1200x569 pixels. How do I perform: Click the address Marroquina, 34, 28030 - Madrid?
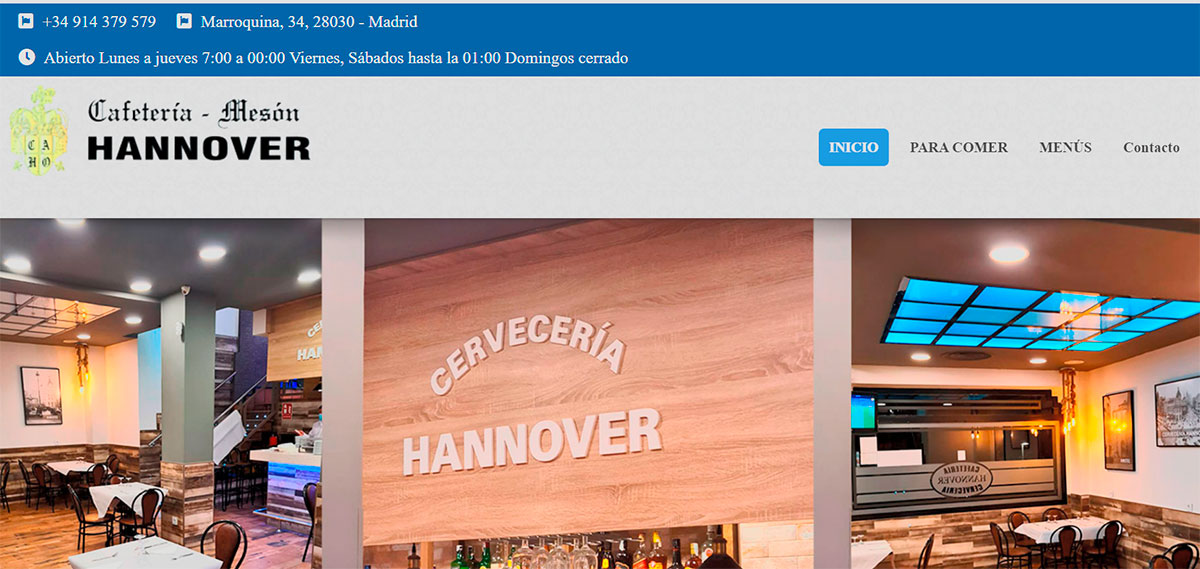(309, 21)
